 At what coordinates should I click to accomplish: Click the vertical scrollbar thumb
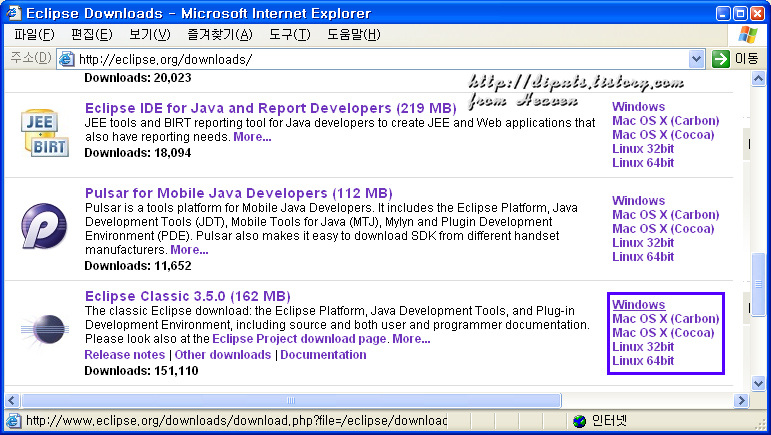[x=758, y=284]
